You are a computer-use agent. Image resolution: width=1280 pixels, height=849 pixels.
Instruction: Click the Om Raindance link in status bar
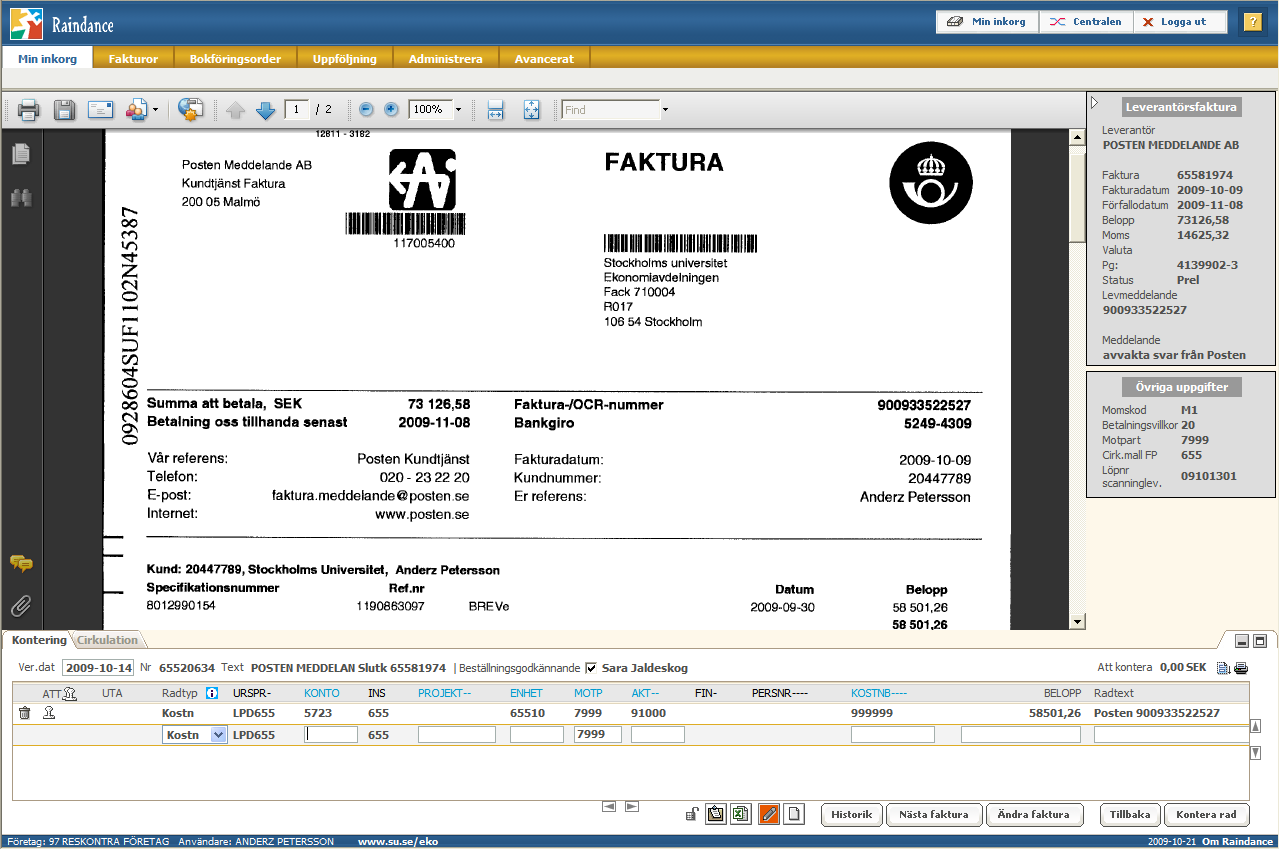pos(1237,842)
